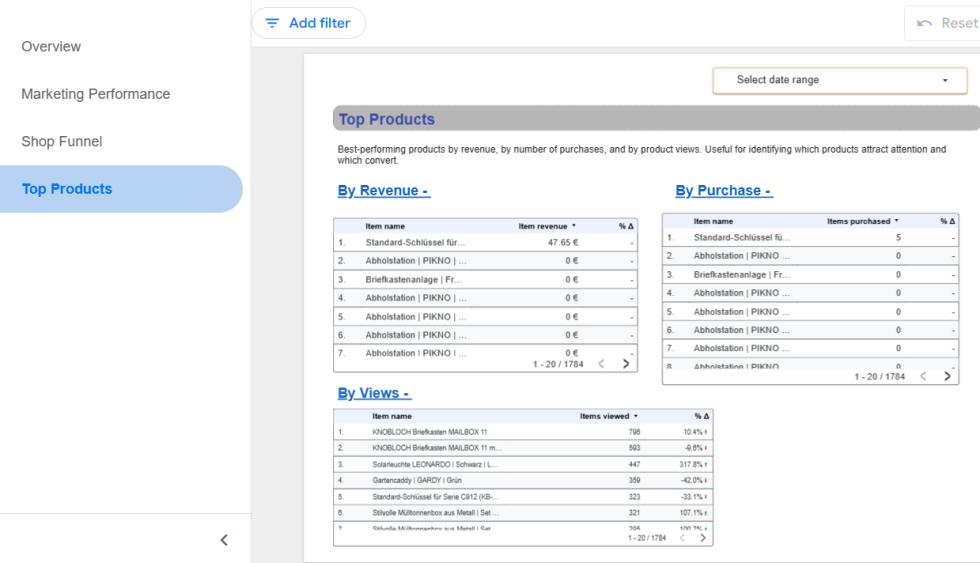The height and width of the screenshot is (563, 980).
Task: Select Standard-Schlüssel fü row in By Purchase
Action: tap(810, 237)
